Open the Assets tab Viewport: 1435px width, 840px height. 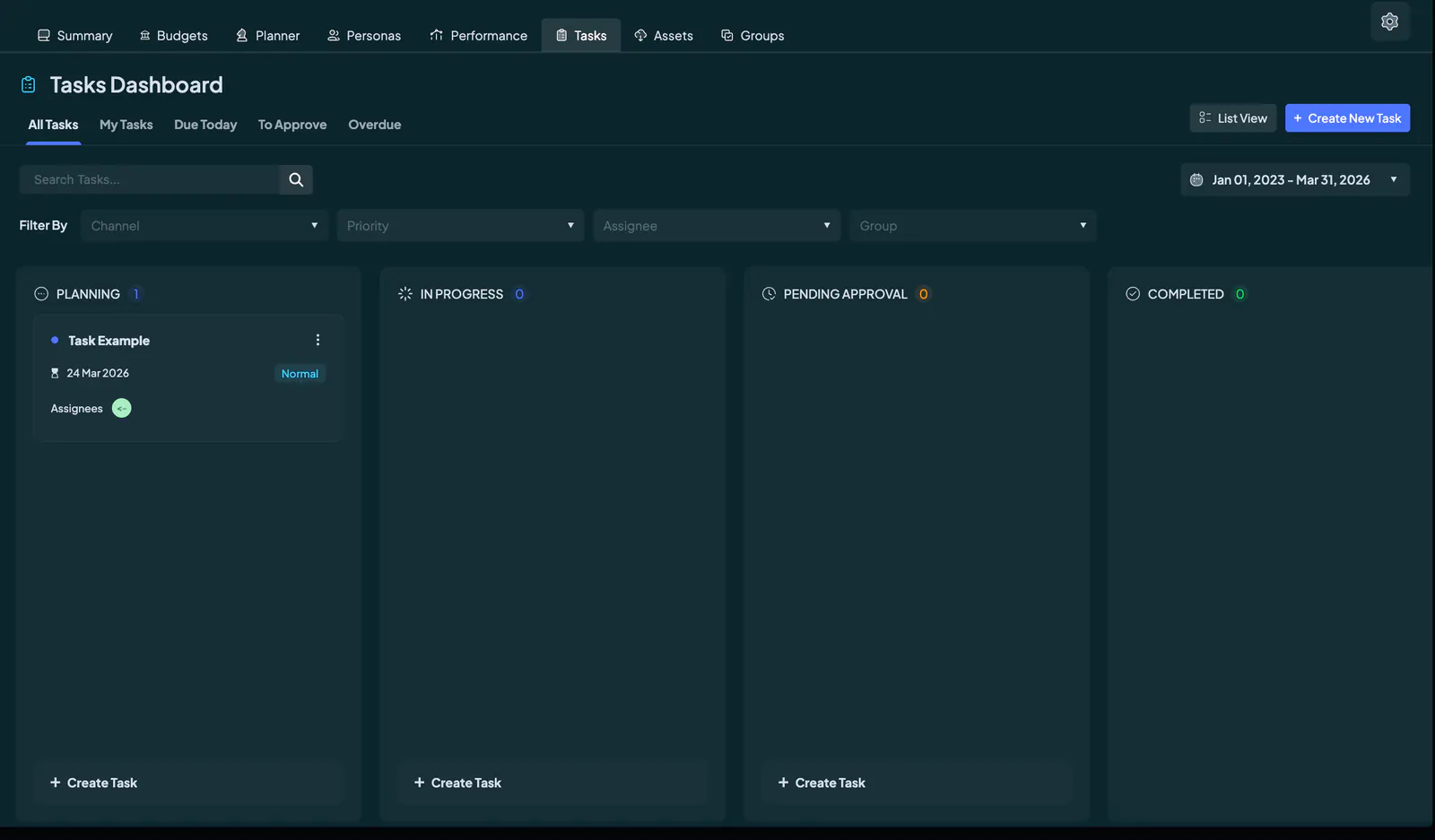click(664, 36)
